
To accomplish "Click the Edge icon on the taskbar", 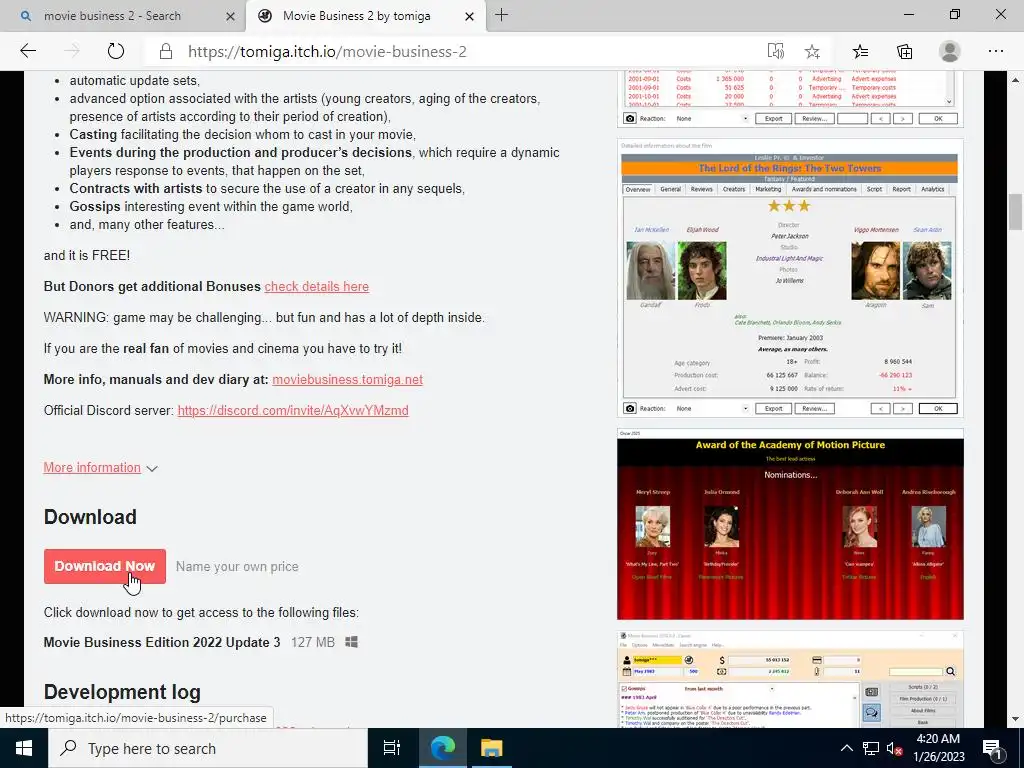I will (x=443, y=748).
